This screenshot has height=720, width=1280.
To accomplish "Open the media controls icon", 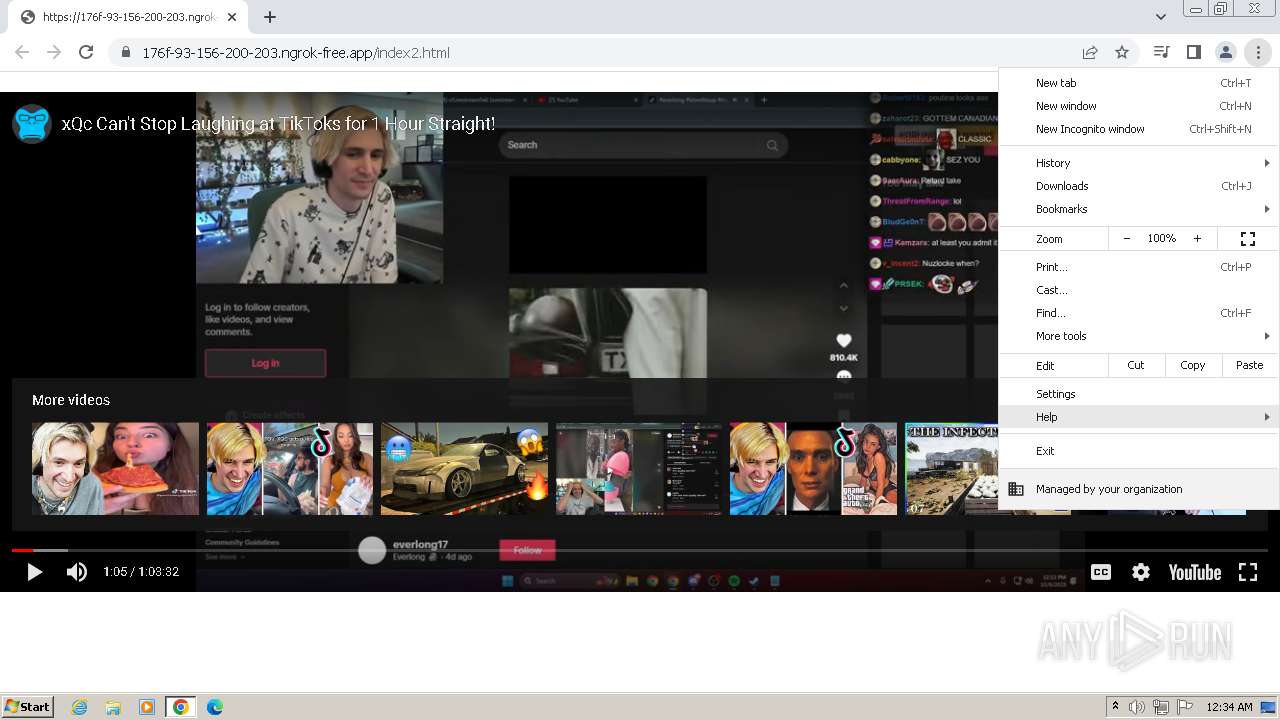I will [1161, 52].
